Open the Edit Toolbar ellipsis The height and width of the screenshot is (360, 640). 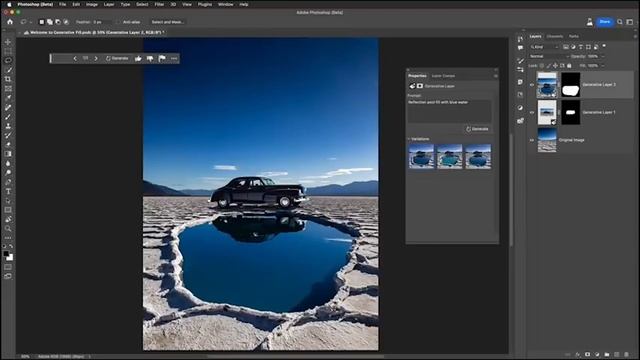(x=8, y=238)
